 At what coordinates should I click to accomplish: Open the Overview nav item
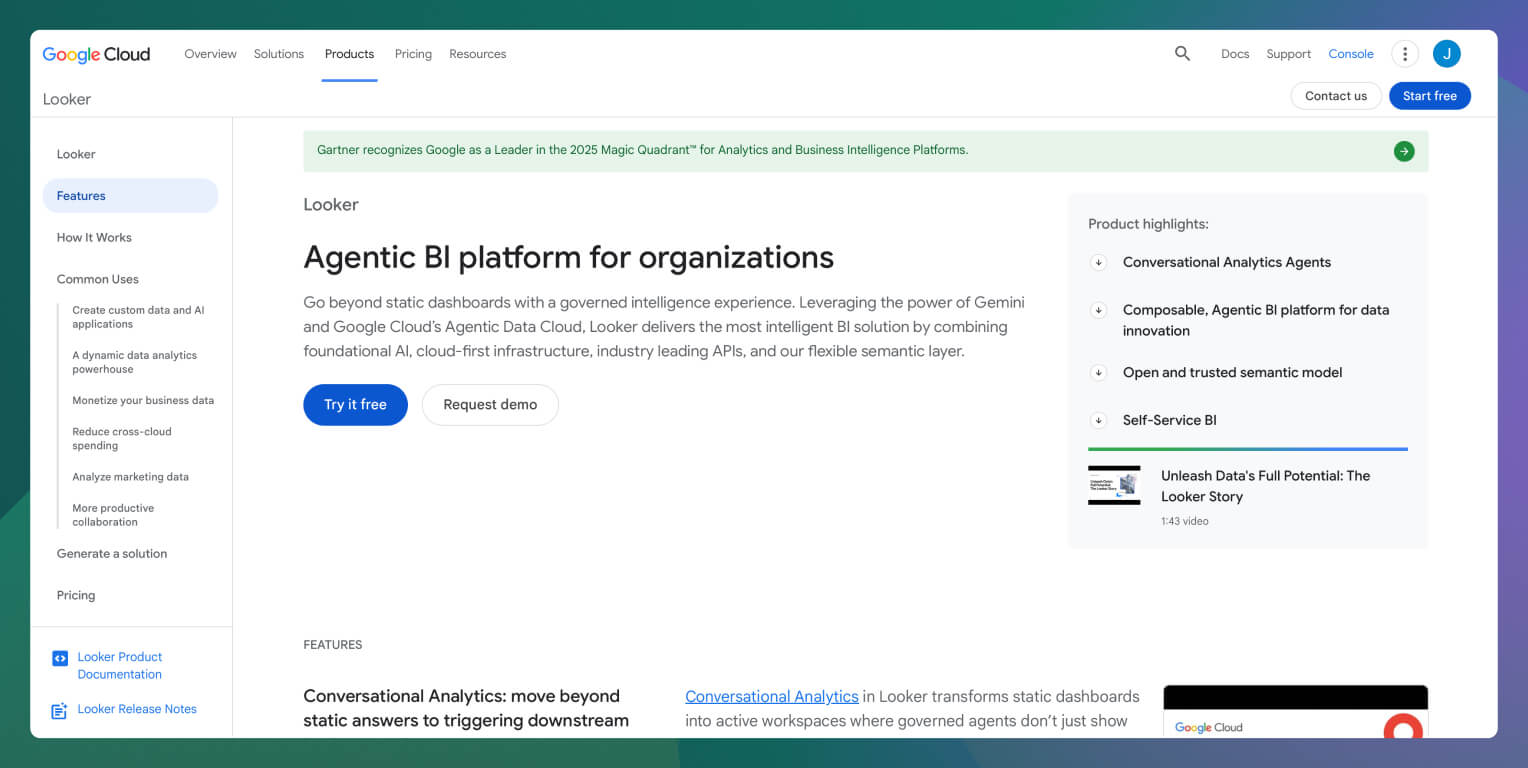click(x=210, y=54)
